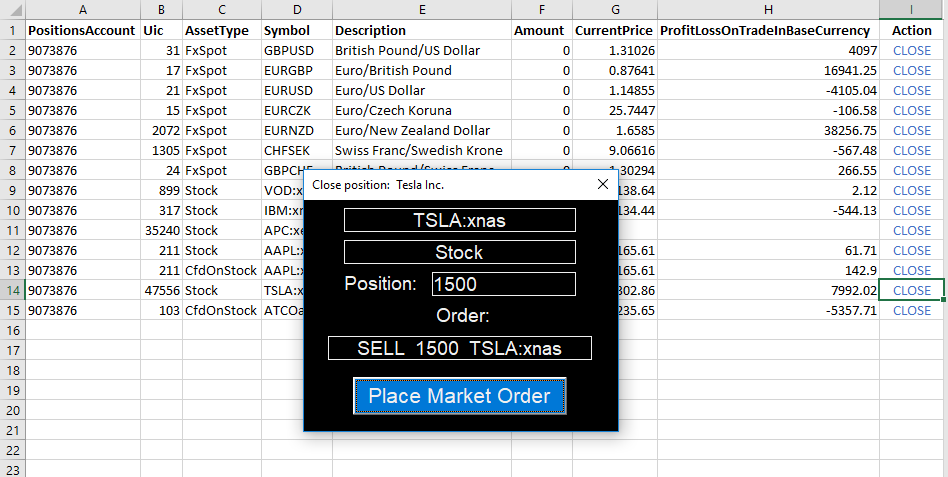Select the cell containing Euro/Czech Koruna

[420, 110]
